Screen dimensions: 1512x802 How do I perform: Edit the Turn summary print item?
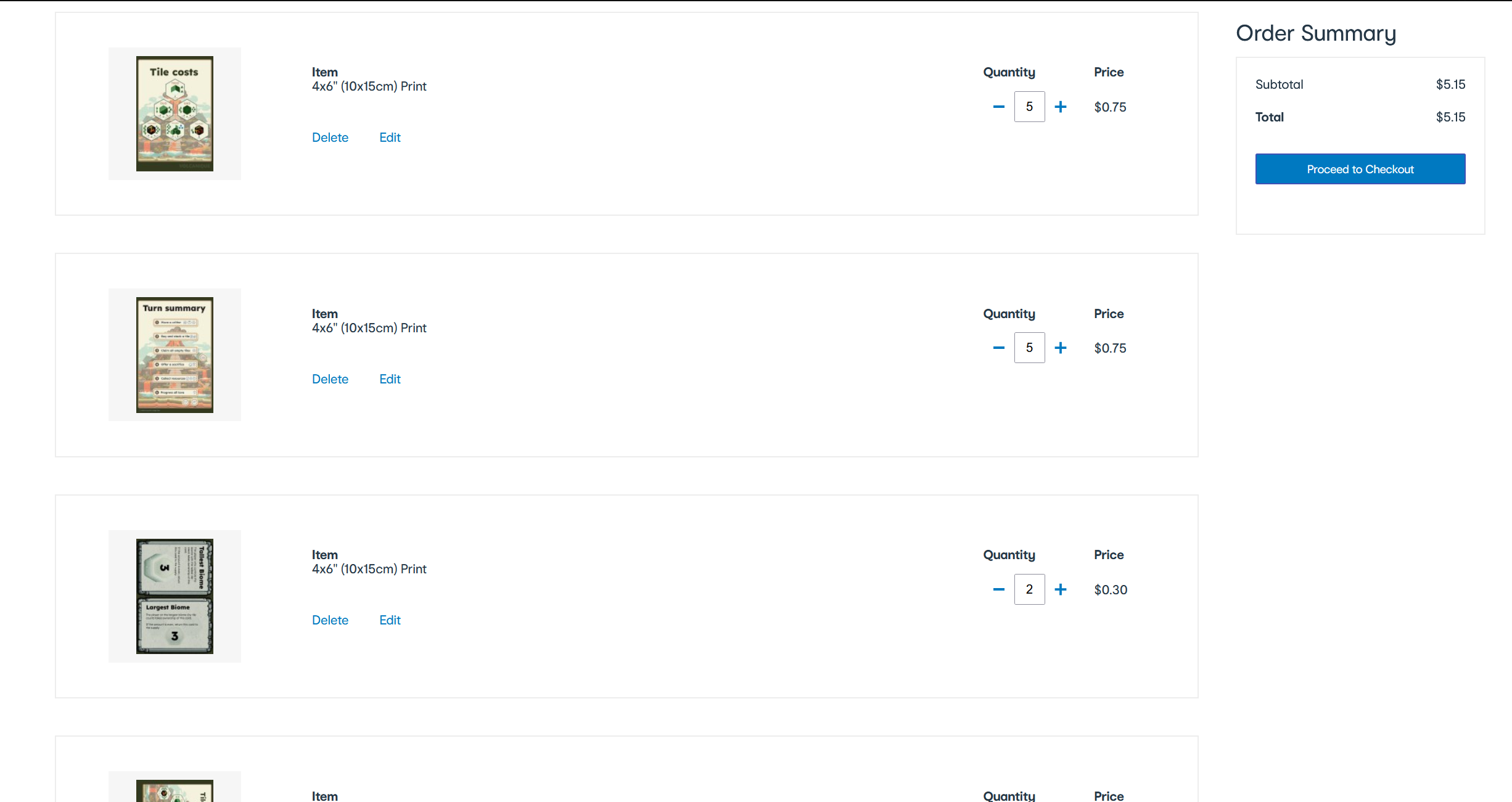(390, 379)
